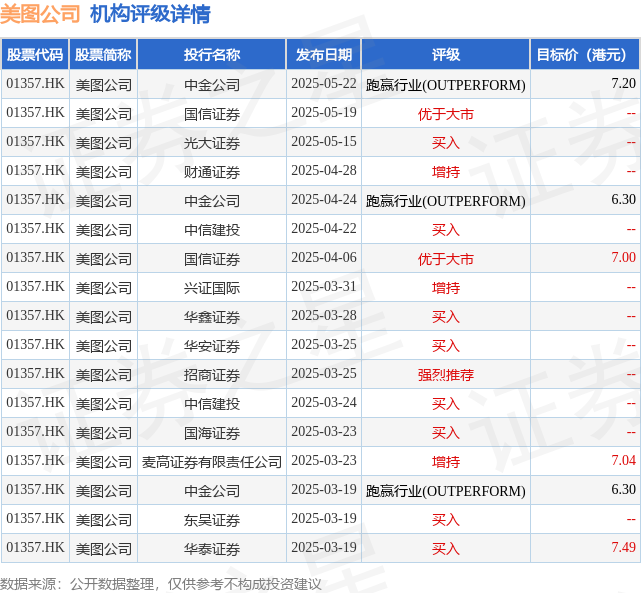Click 华泰证券 bank name
The height and width of the screenshot is (593, 641).
(212, 549)
